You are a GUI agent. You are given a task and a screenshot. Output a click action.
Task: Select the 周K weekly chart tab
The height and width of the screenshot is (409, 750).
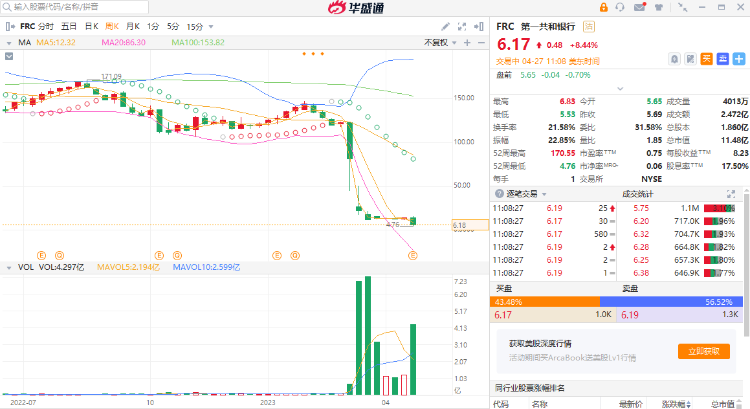[112, 26]
